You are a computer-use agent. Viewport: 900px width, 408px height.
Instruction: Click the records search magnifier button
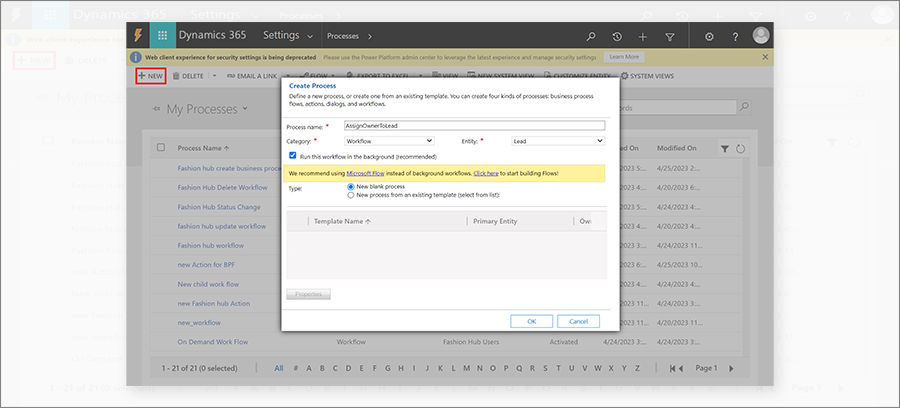point(744,107)
